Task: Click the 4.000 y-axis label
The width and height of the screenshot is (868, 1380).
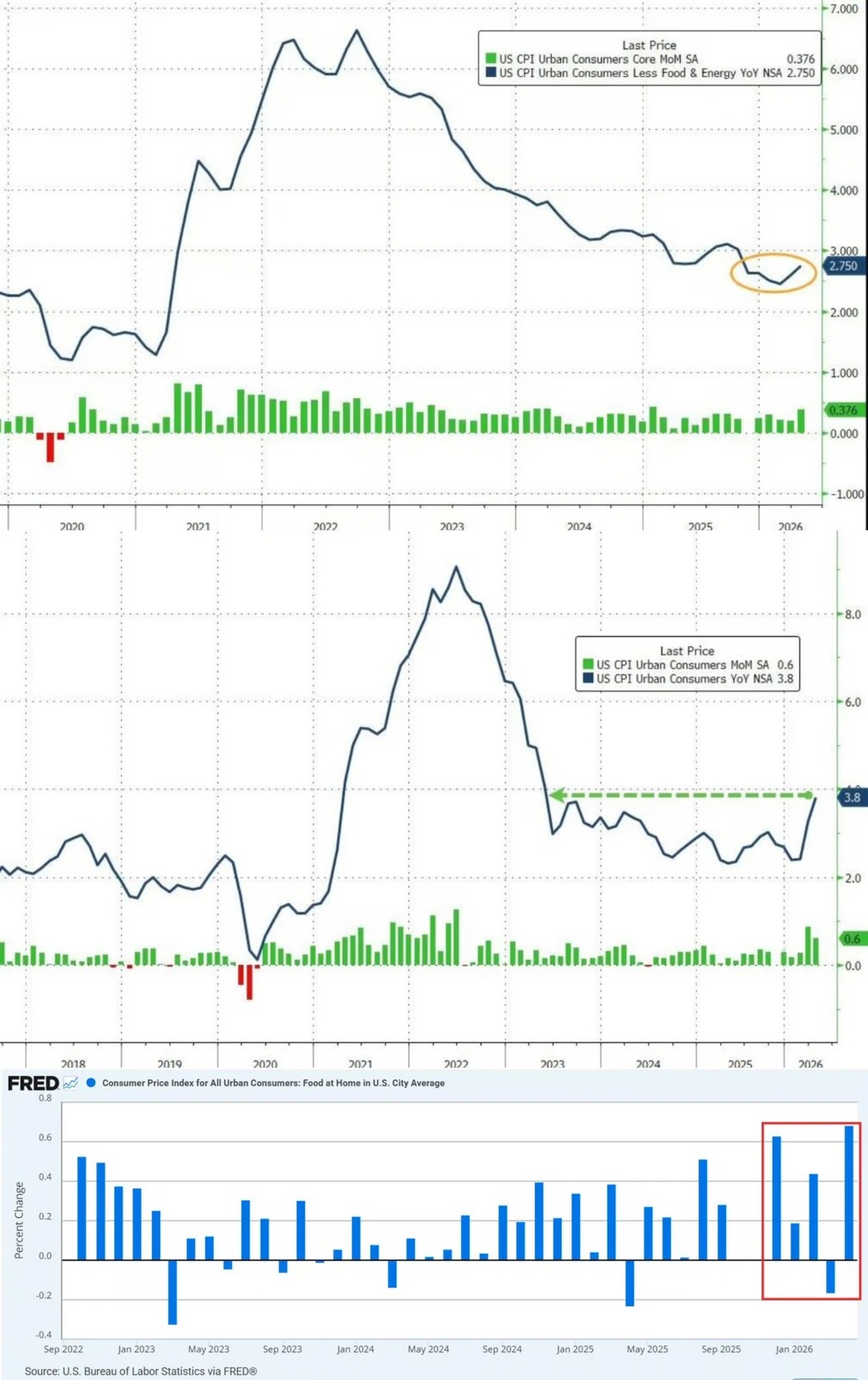Action: coord(844,190)
